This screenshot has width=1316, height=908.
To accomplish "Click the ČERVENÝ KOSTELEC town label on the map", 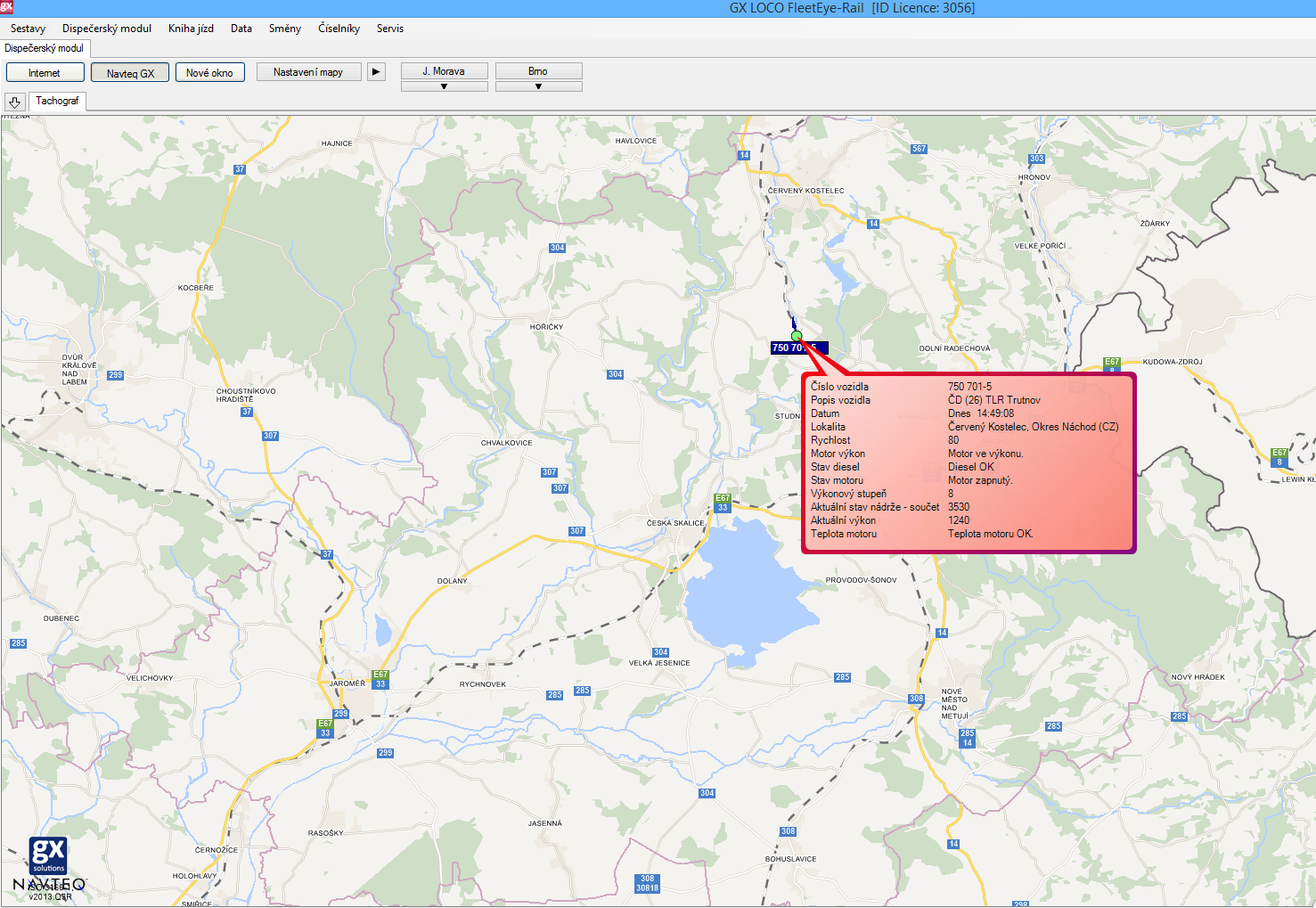I will (805, 191).
